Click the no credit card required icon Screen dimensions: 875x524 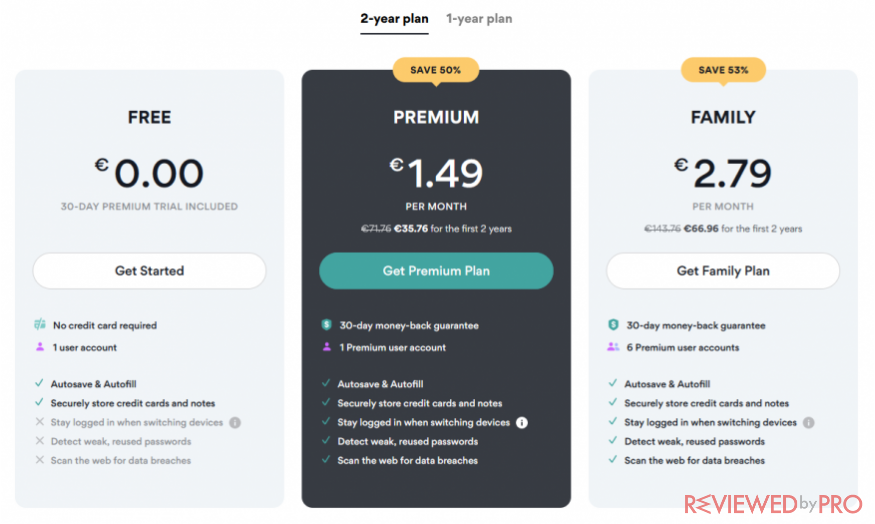pyautogui.click(x=40, y=324)
